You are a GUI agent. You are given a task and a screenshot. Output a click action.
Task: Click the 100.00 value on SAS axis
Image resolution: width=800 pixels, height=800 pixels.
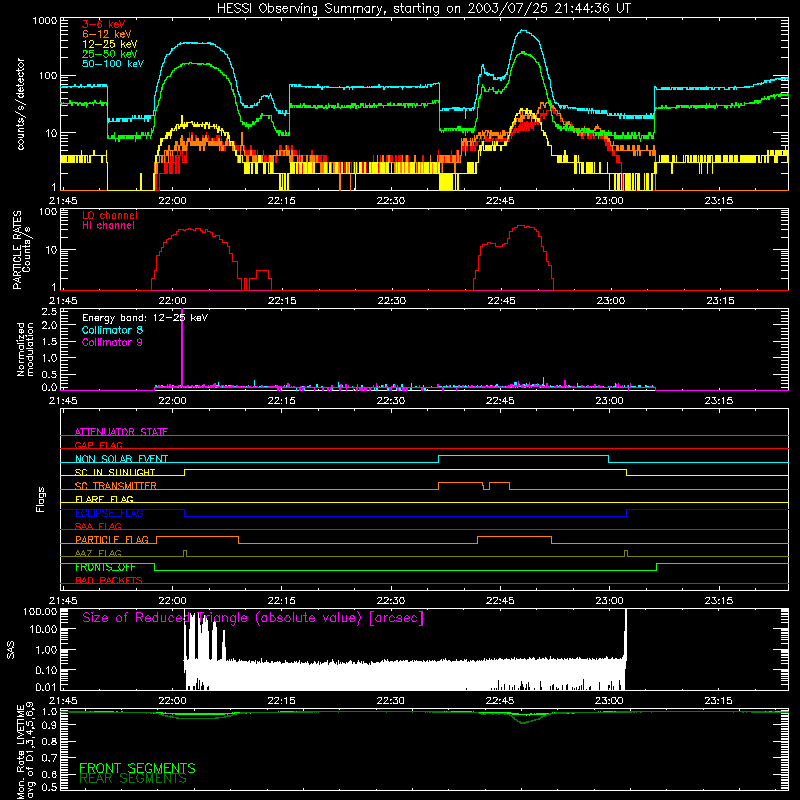point(40,611)
